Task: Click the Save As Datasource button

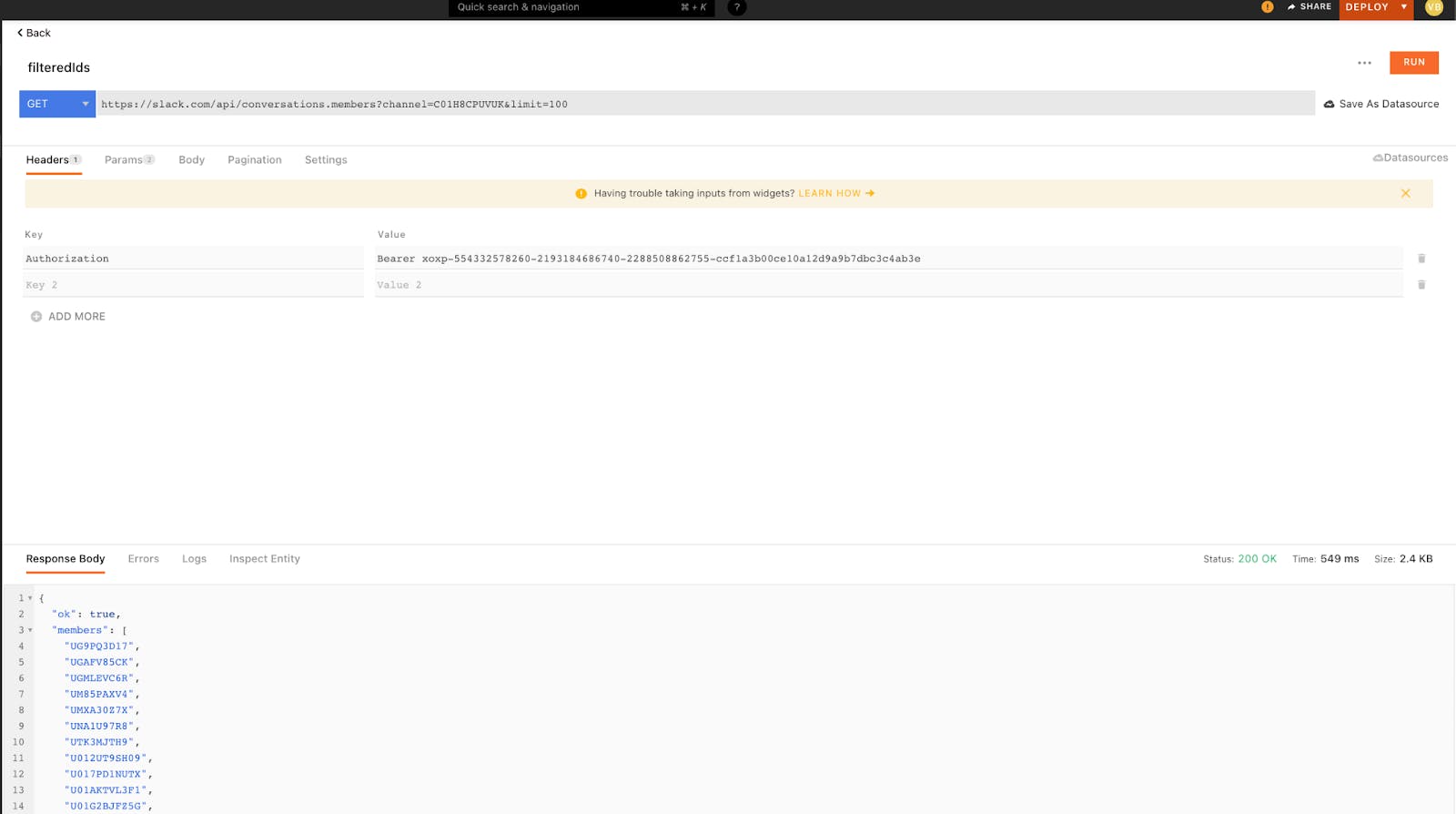Action: pos(1380,104)
